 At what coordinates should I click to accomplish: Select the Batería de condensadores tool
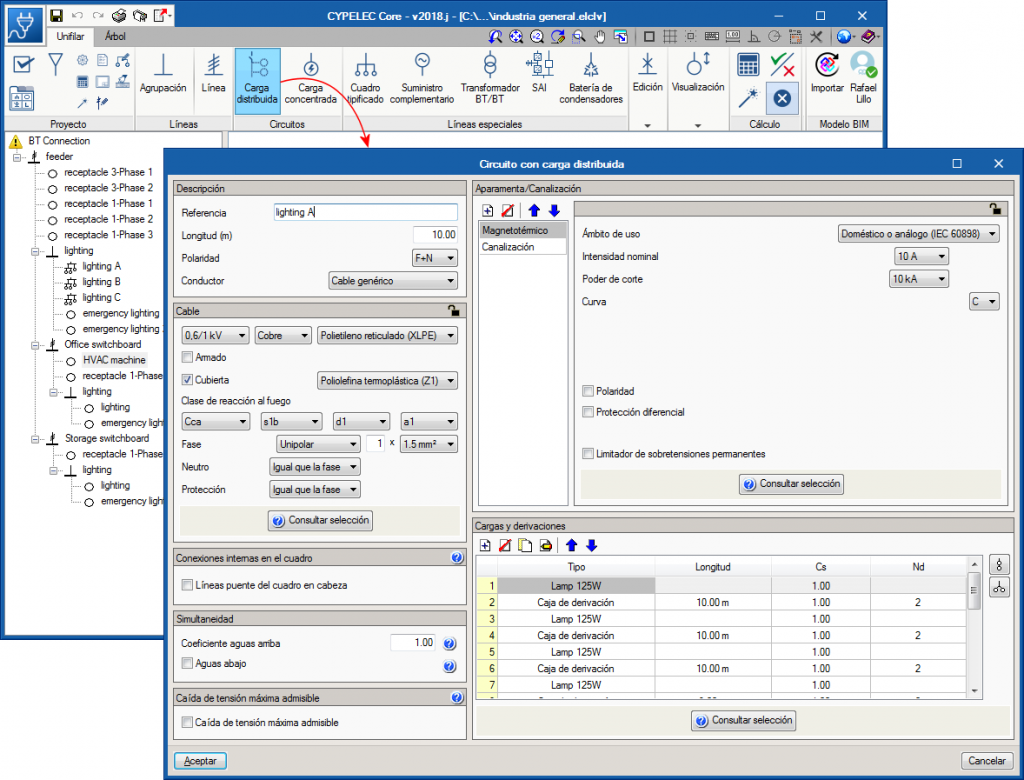click(591, 80)
